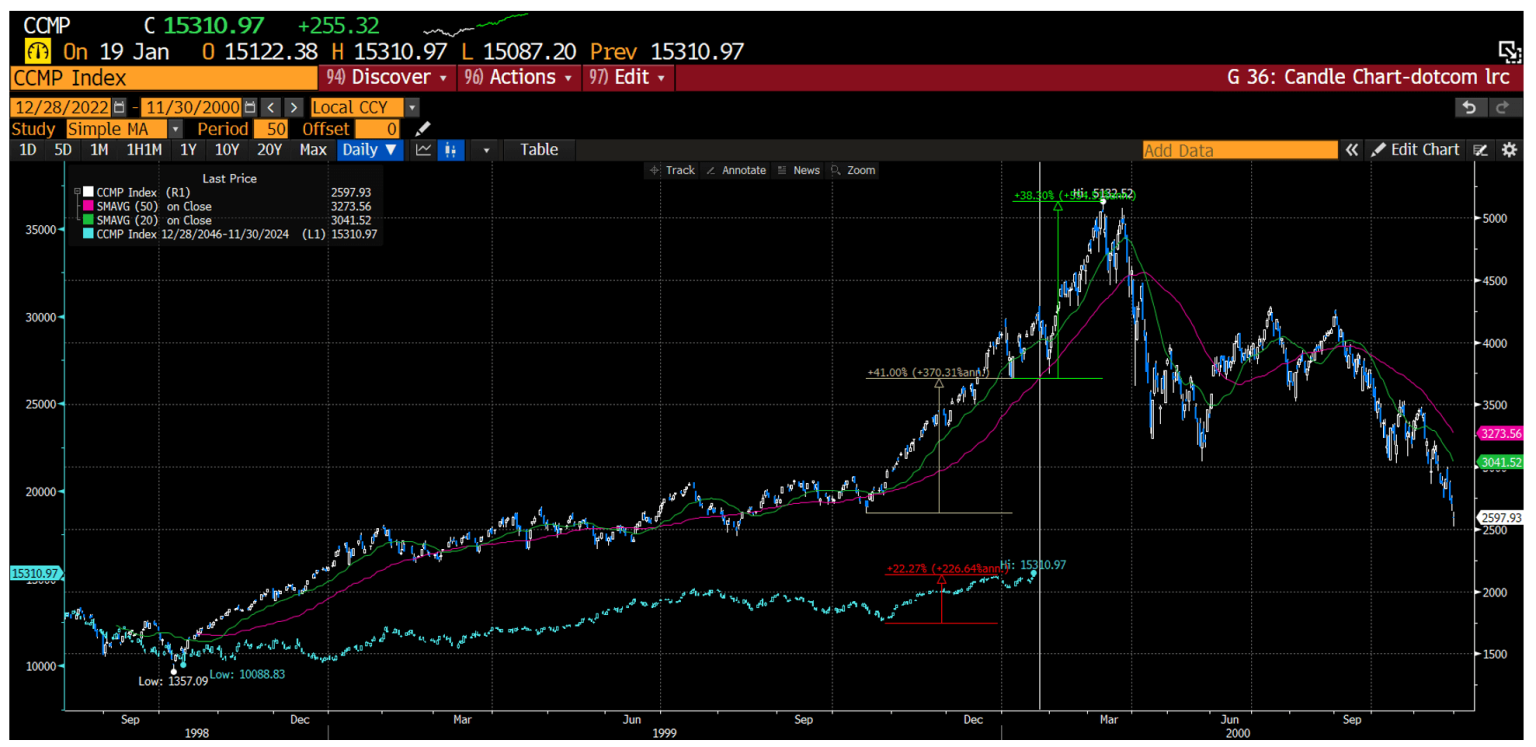This screenshot has width=1536, height=747.
Task: Activate the Track crosshair tool
Action: tap(673, 170)
